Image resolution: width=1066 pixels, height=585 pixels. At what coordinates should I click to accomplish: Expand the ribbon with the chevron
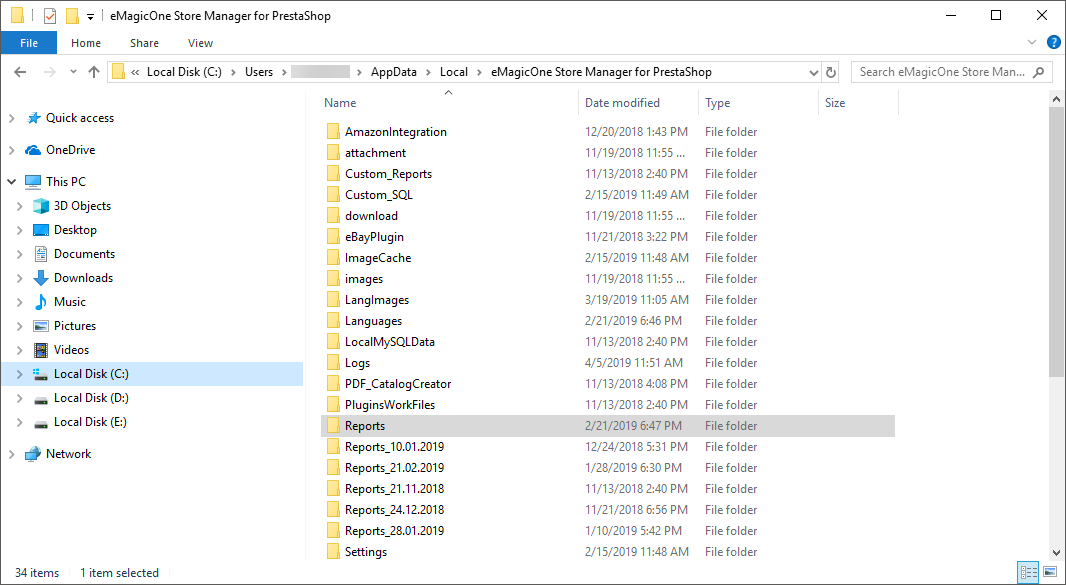point(1032,42)
